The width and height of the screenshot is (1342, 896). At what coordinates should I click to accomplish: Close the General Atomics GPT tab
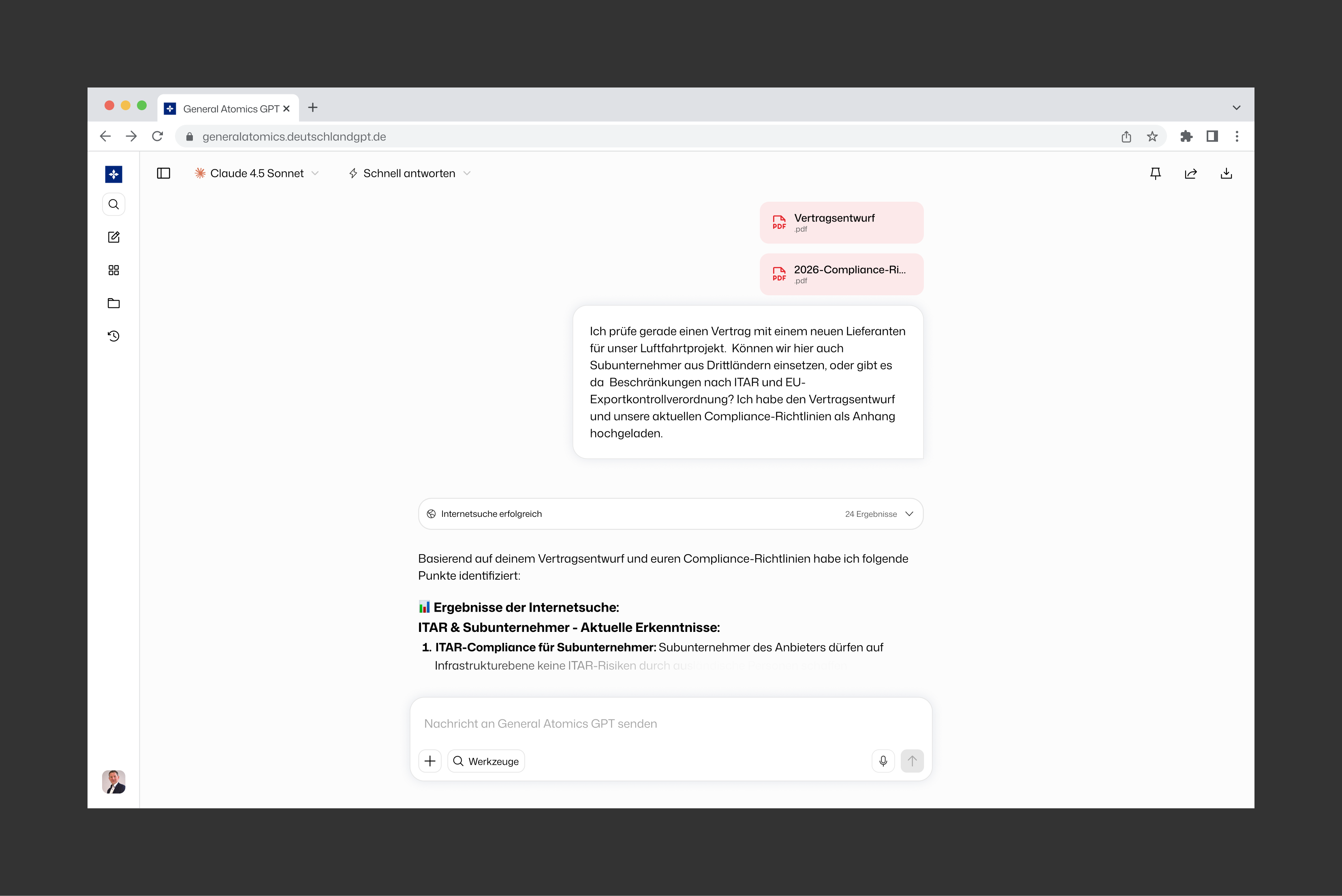[x=286, y=109]
